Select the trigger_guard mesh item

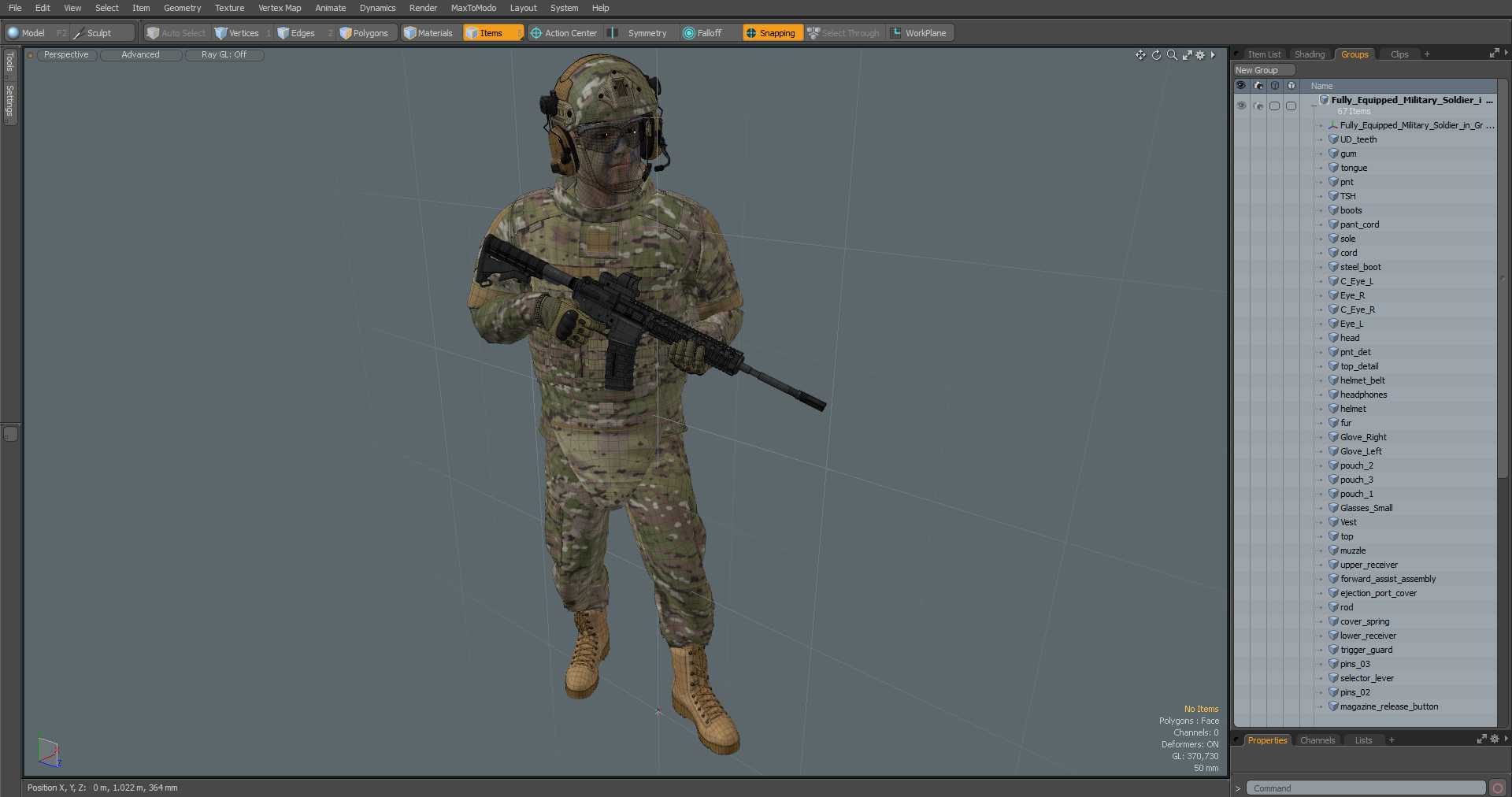click(x=1366, y=650)
